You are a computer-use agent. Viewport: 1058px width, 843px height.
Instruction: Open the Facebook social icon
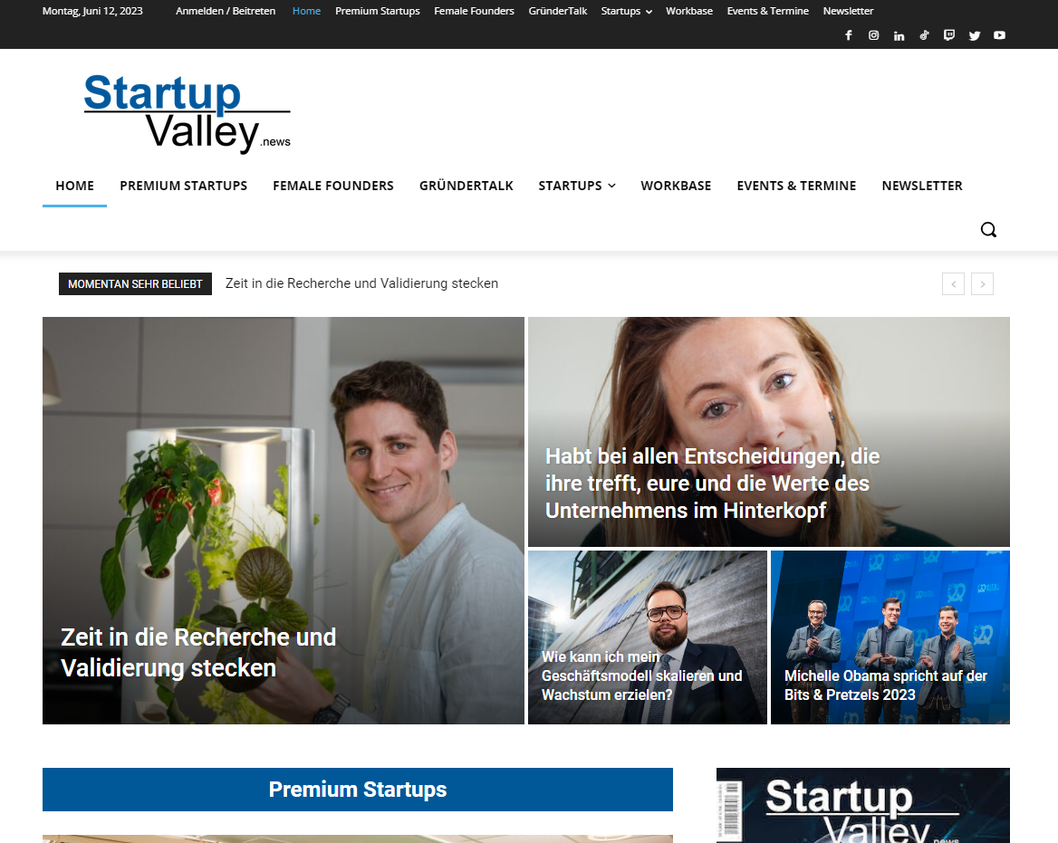pyautogui.click(x=848, y=35)
